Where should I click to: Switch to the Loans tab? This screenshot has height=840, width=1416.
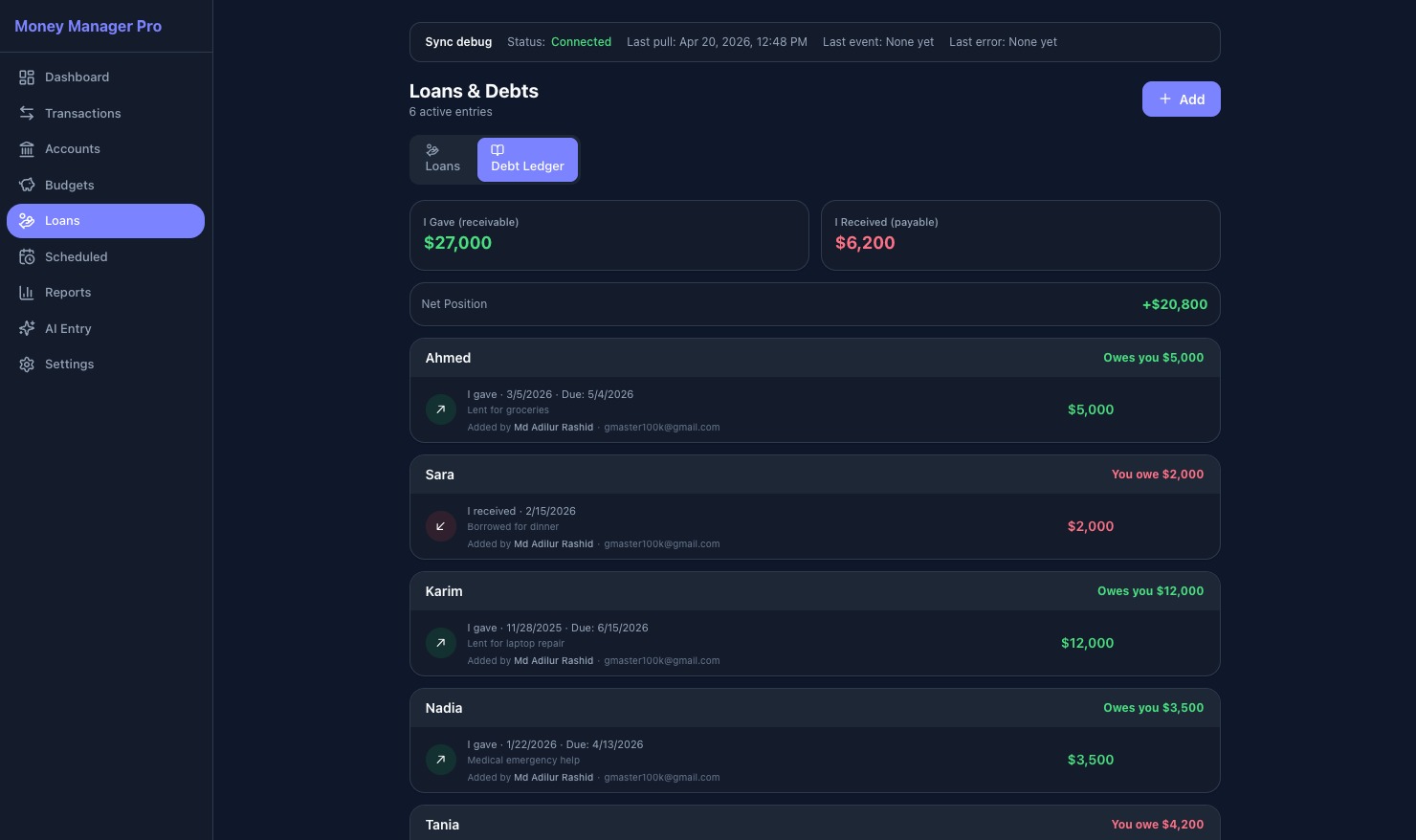click(442, 159)
